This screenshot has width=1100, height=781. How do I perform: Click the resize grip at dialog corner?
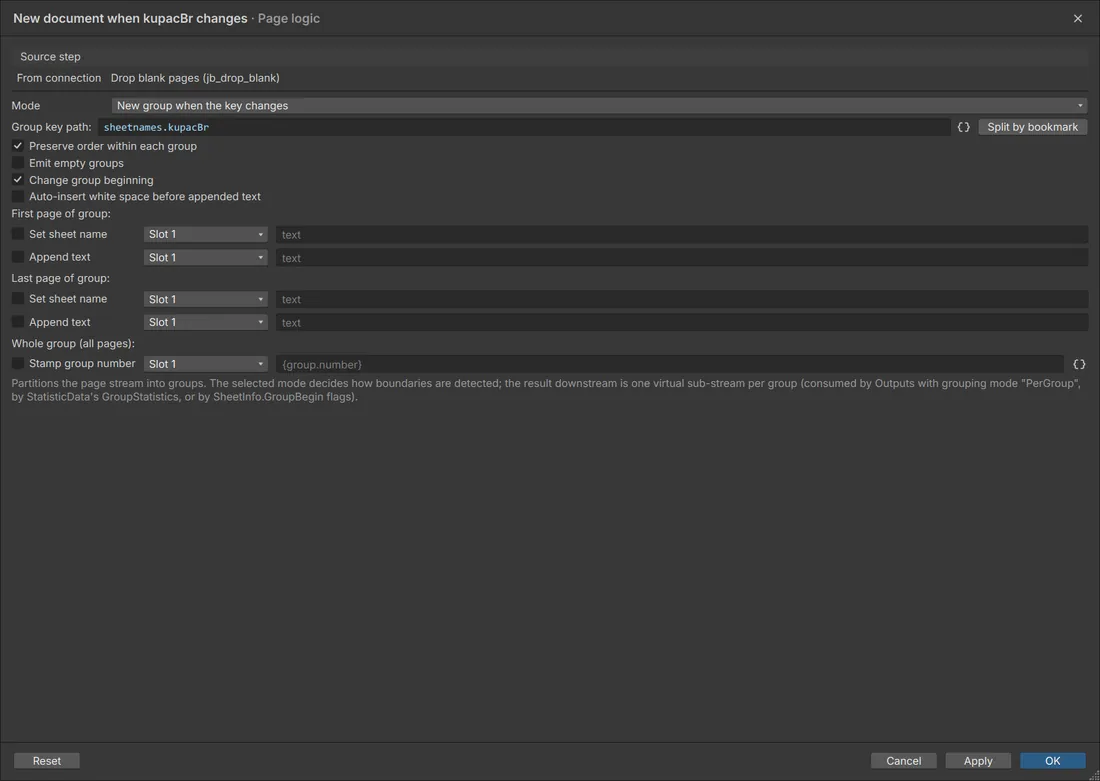coord(1094,775)
